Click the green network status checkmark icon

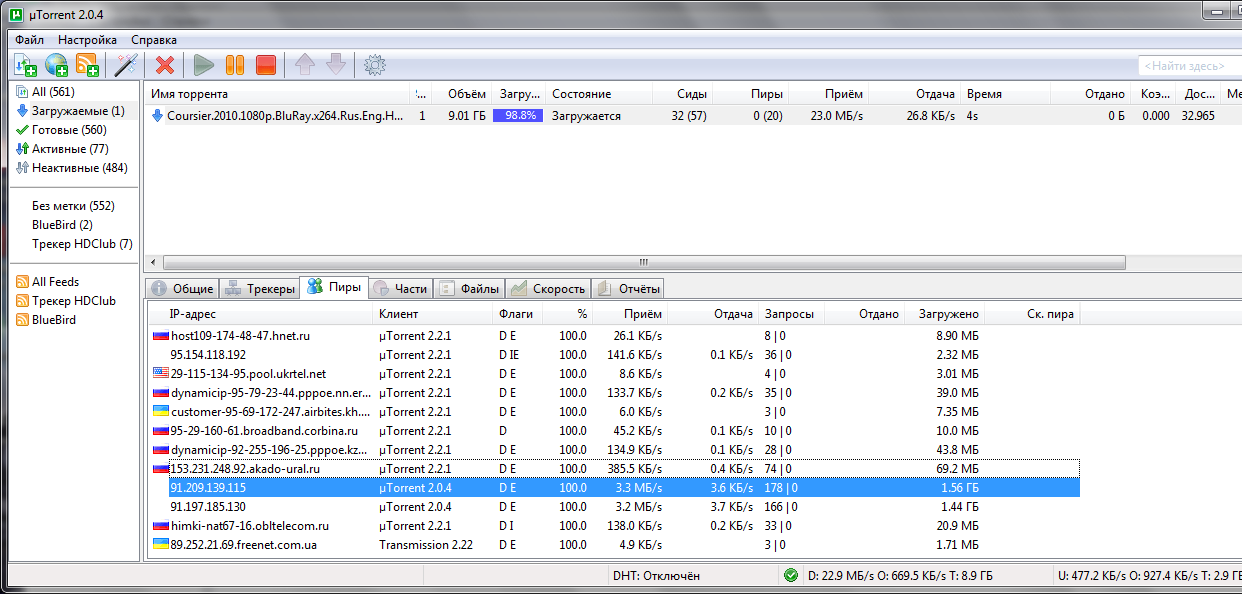(x=791, y=575)
